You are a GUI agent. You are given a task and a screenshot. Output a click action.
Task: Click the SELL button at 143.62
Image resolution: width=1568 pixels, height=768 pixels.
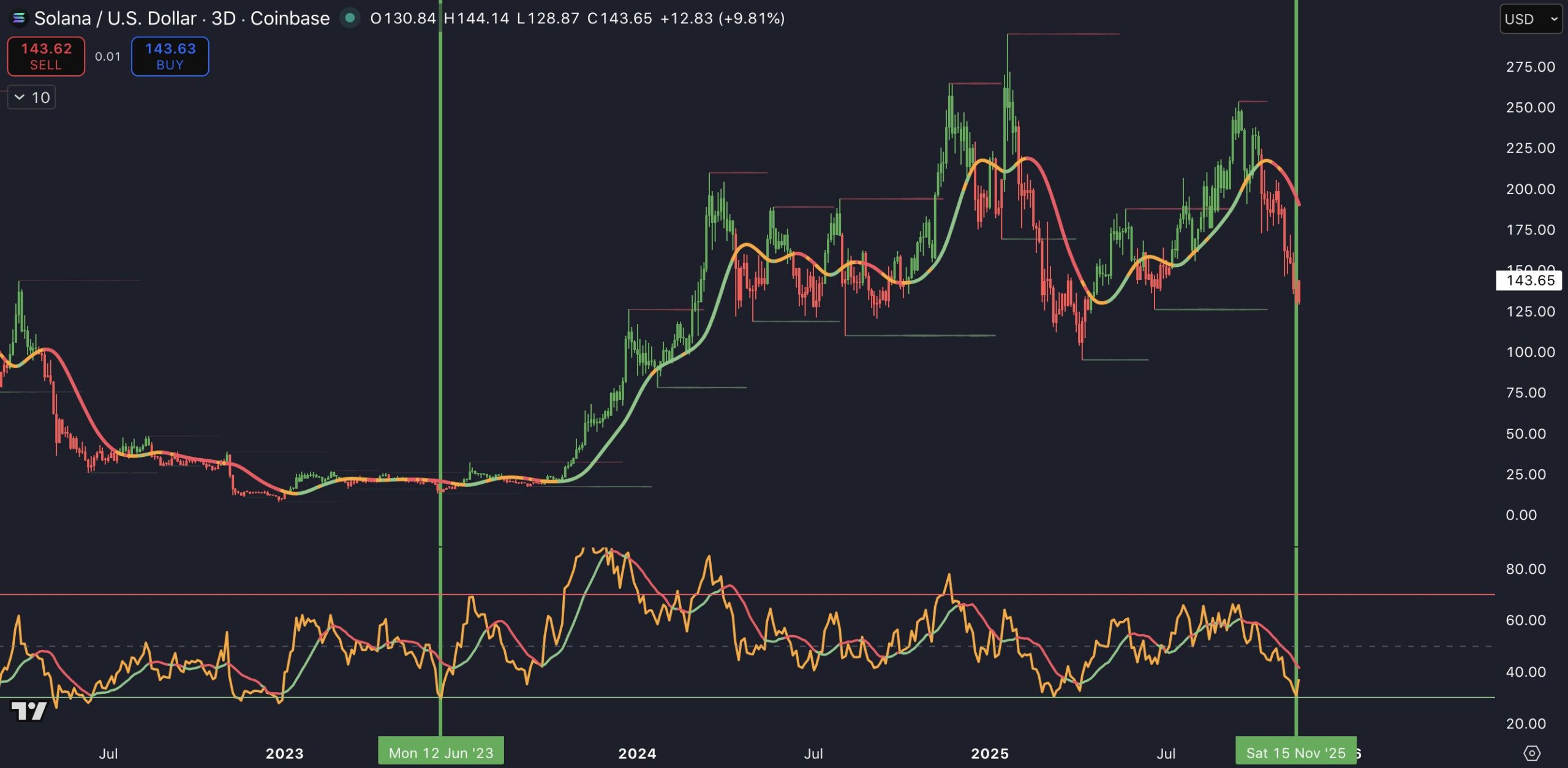coord(46,56)
